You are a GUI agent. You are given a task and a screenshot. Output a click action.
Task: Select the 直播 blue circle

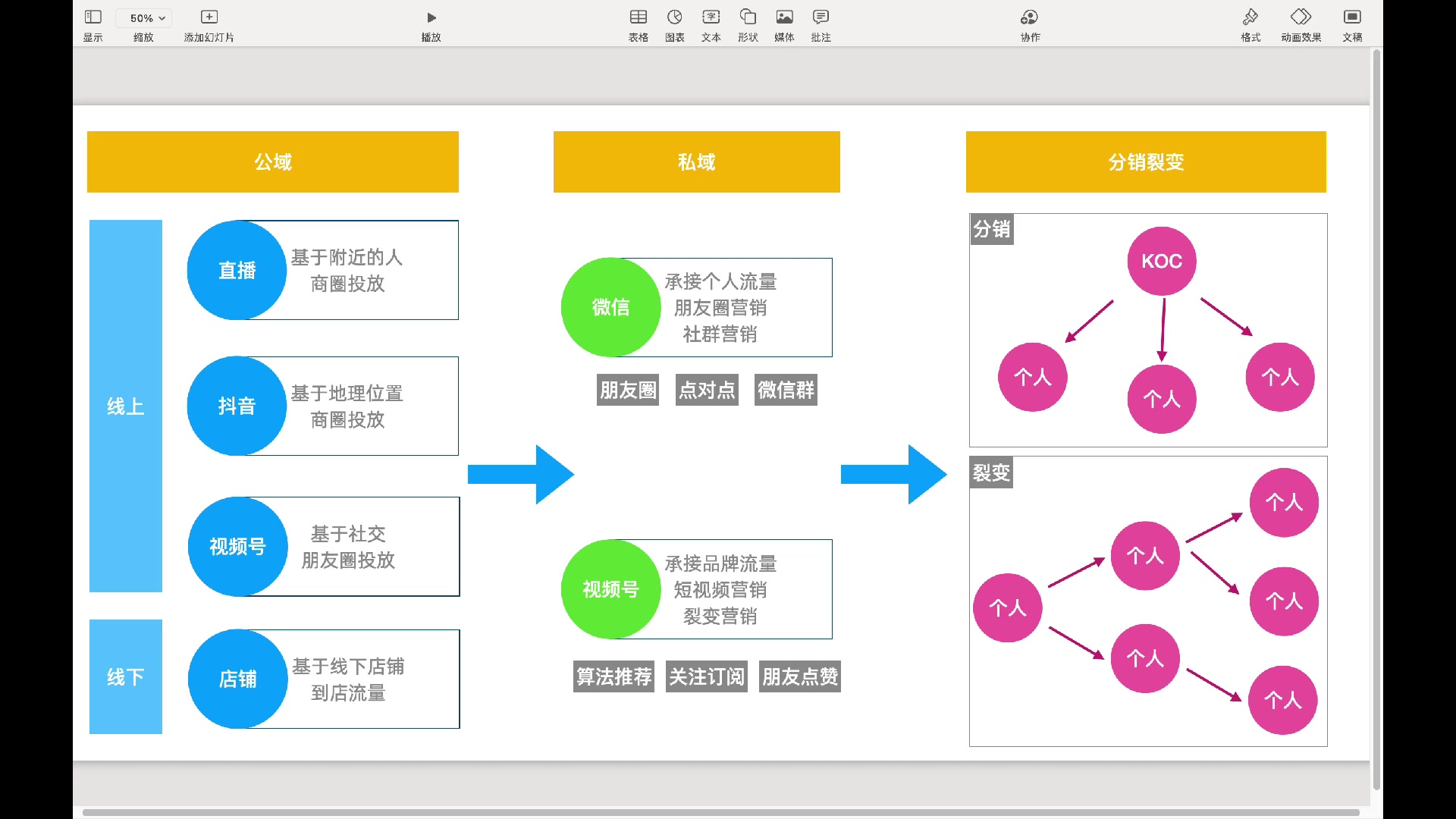pyautogui.click(x=237, y=270)
